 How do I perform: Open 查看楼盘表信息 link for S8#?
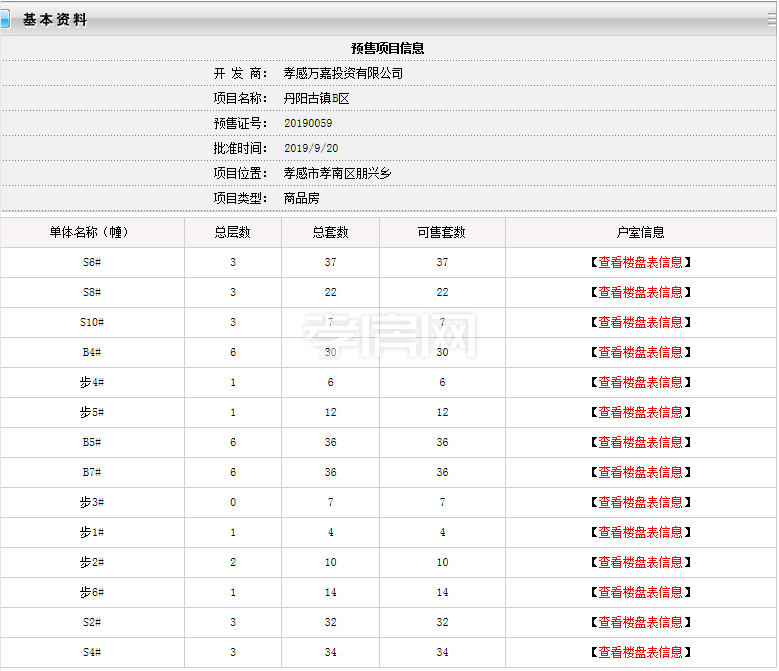tap(640, 292)
